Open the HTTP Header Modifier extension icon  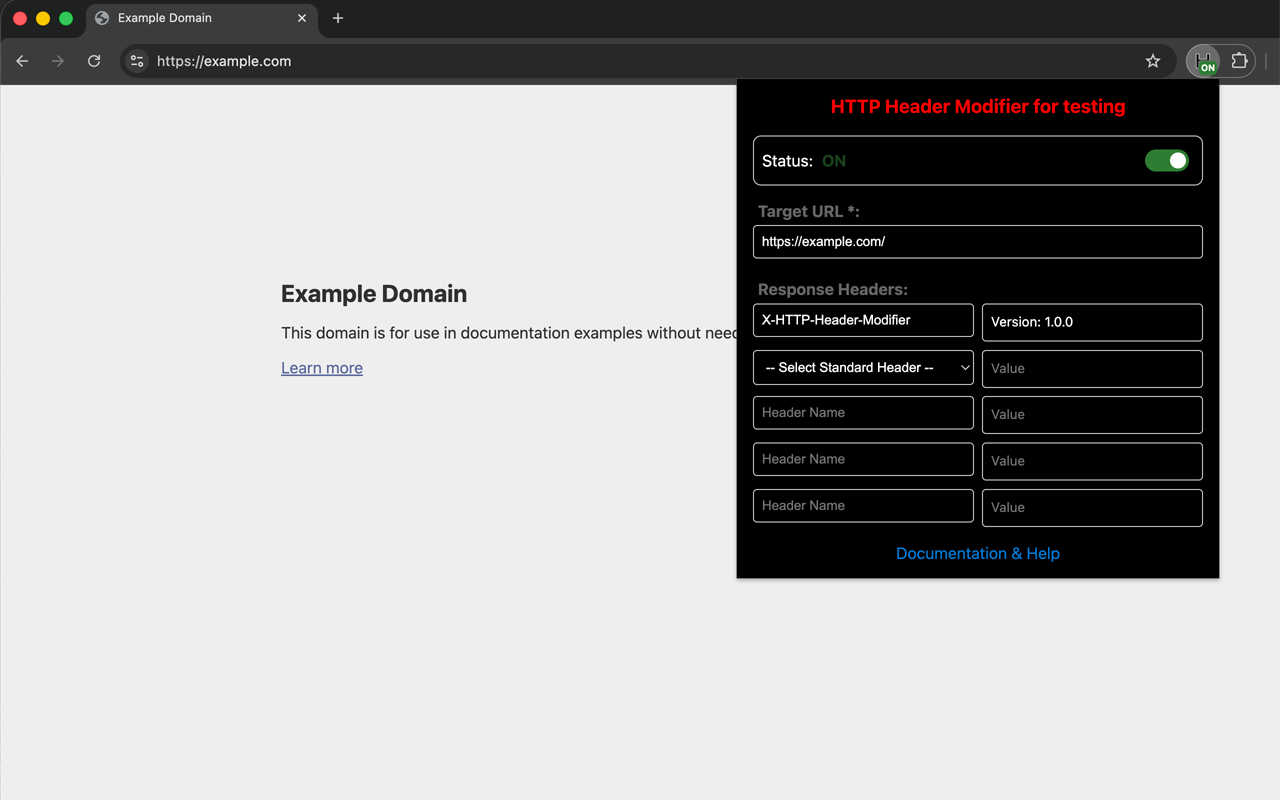pos(1205,61)
